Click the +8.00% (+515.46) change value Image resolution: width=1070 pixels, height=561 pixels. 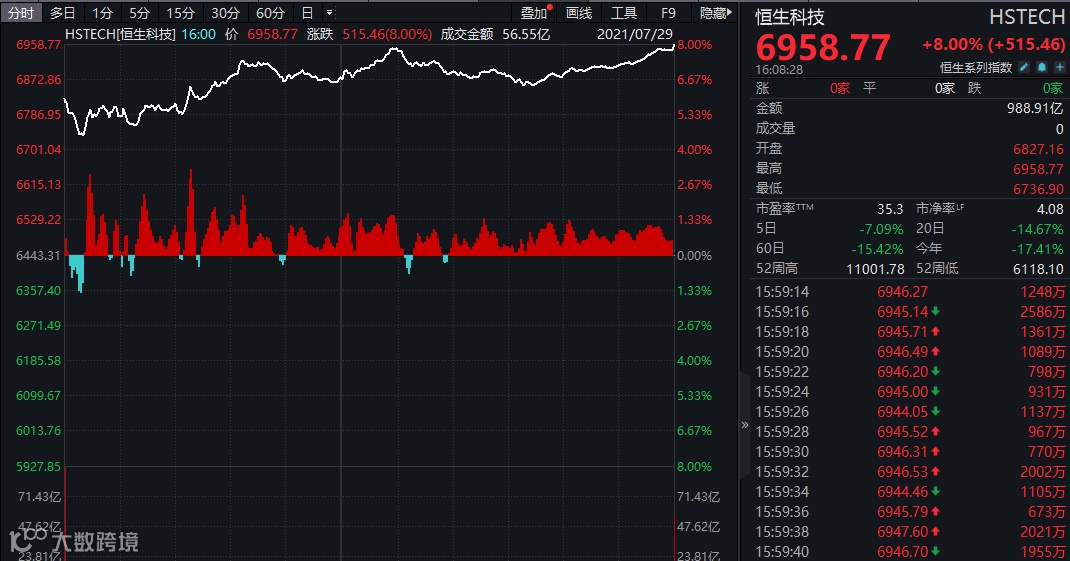click(x=994, y=44)
